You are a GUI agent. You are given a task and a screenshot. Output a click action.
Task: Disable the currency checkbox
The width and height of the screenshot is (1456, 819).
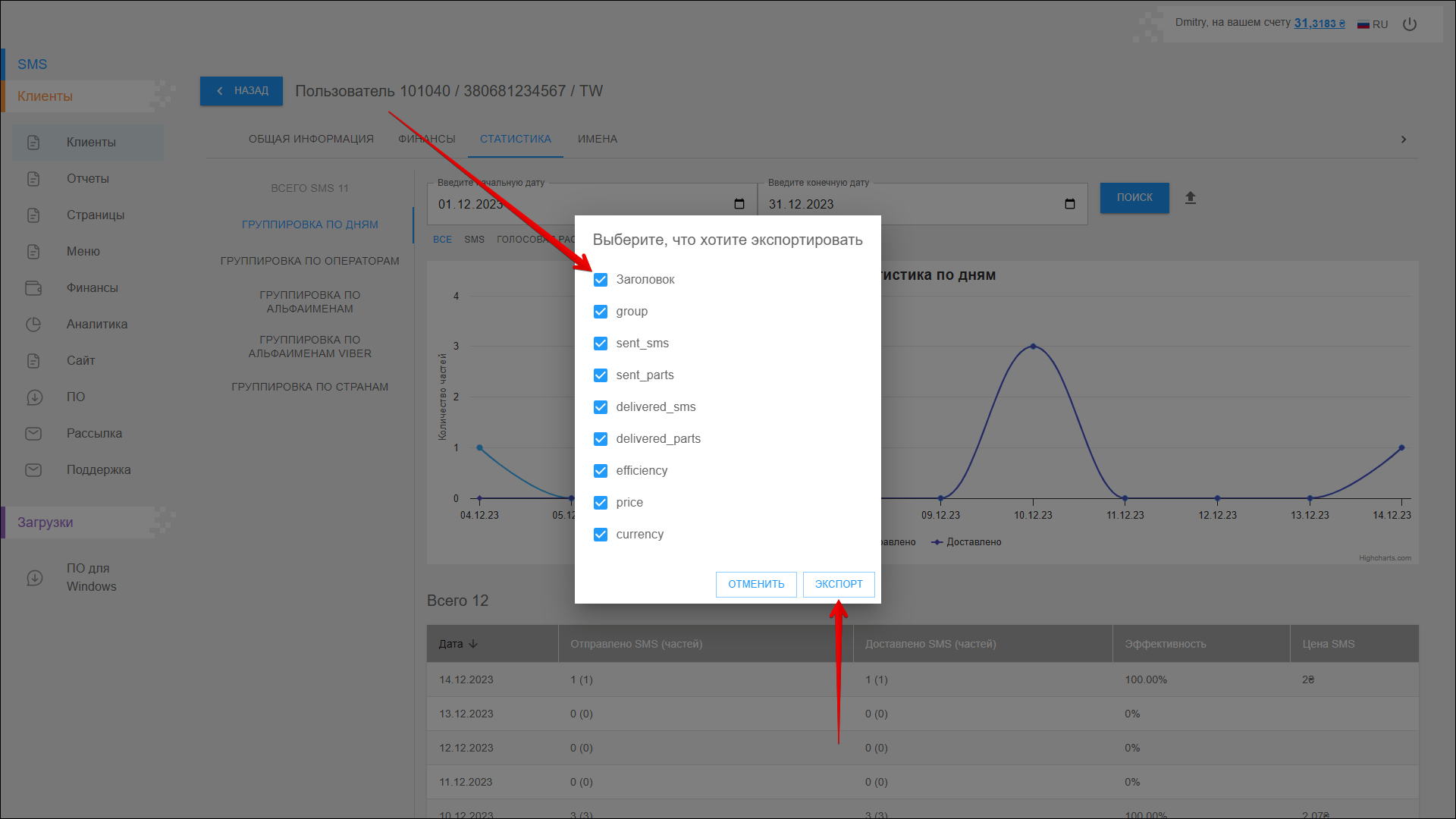(601, 535)
